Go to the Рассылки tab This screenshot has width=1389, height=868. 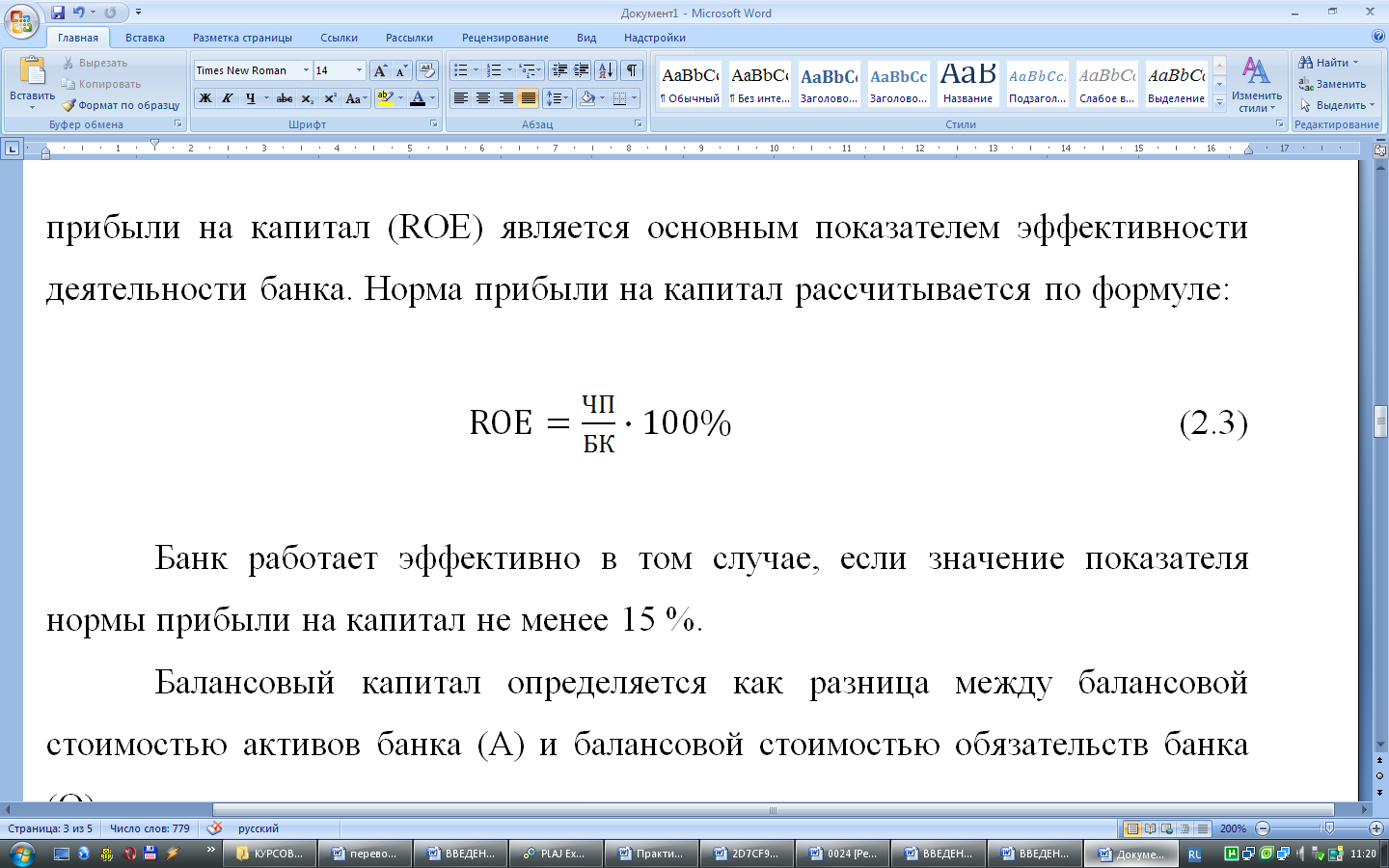coord(409,38)
